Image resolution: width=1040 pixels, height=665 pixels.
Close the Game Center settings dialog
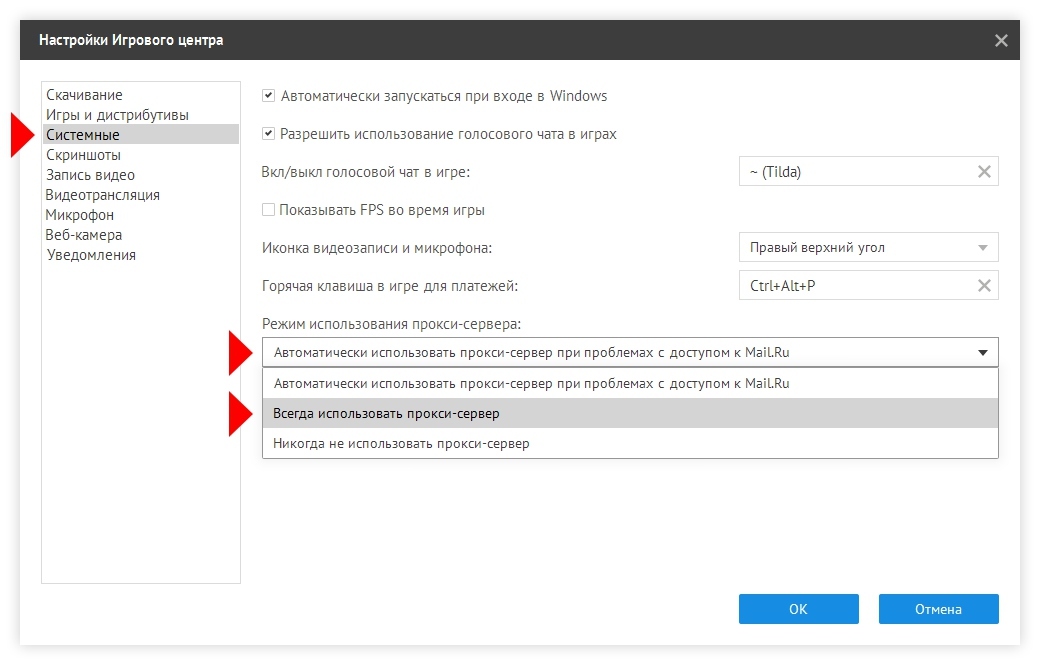coord(1001,40)
